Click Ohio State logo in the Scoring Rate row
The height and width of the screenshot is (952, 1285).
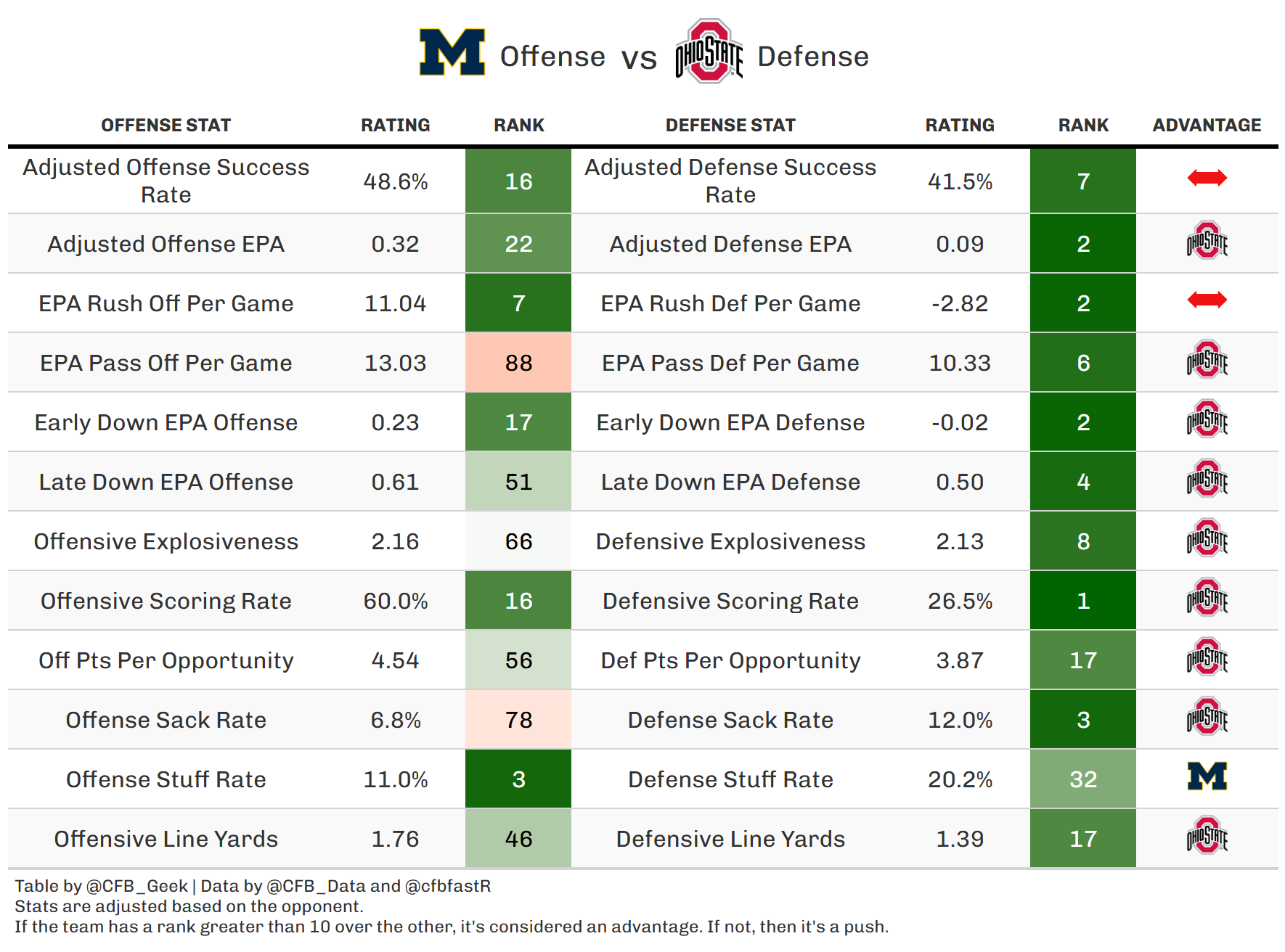(x=1207, y=598)
